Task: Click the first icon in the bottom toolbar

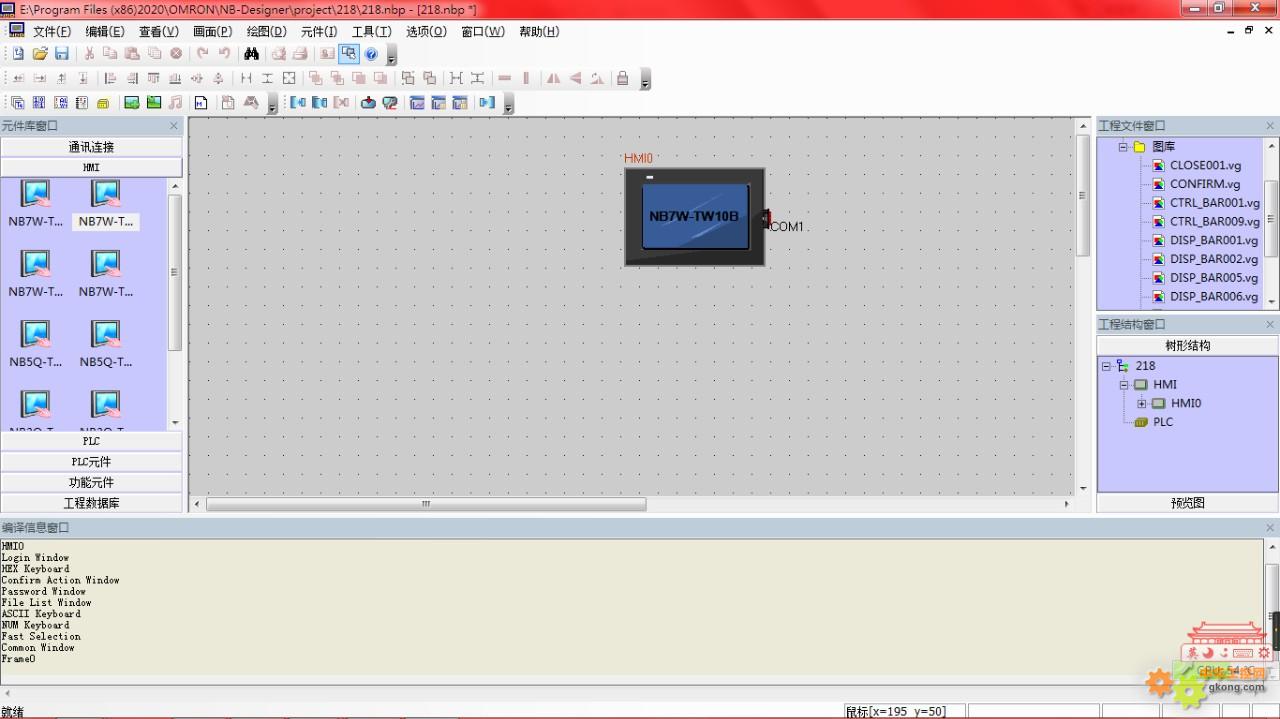Action: (18, 103)
